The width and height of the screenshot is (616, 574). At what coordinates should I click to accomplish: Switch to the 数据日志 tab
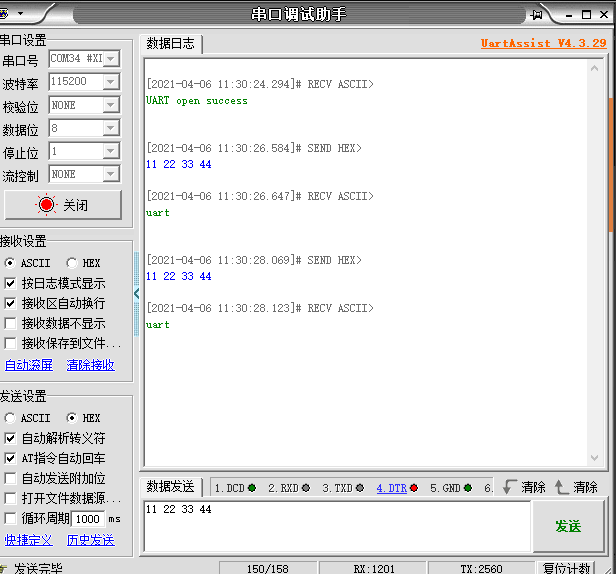tap(170, 44)
